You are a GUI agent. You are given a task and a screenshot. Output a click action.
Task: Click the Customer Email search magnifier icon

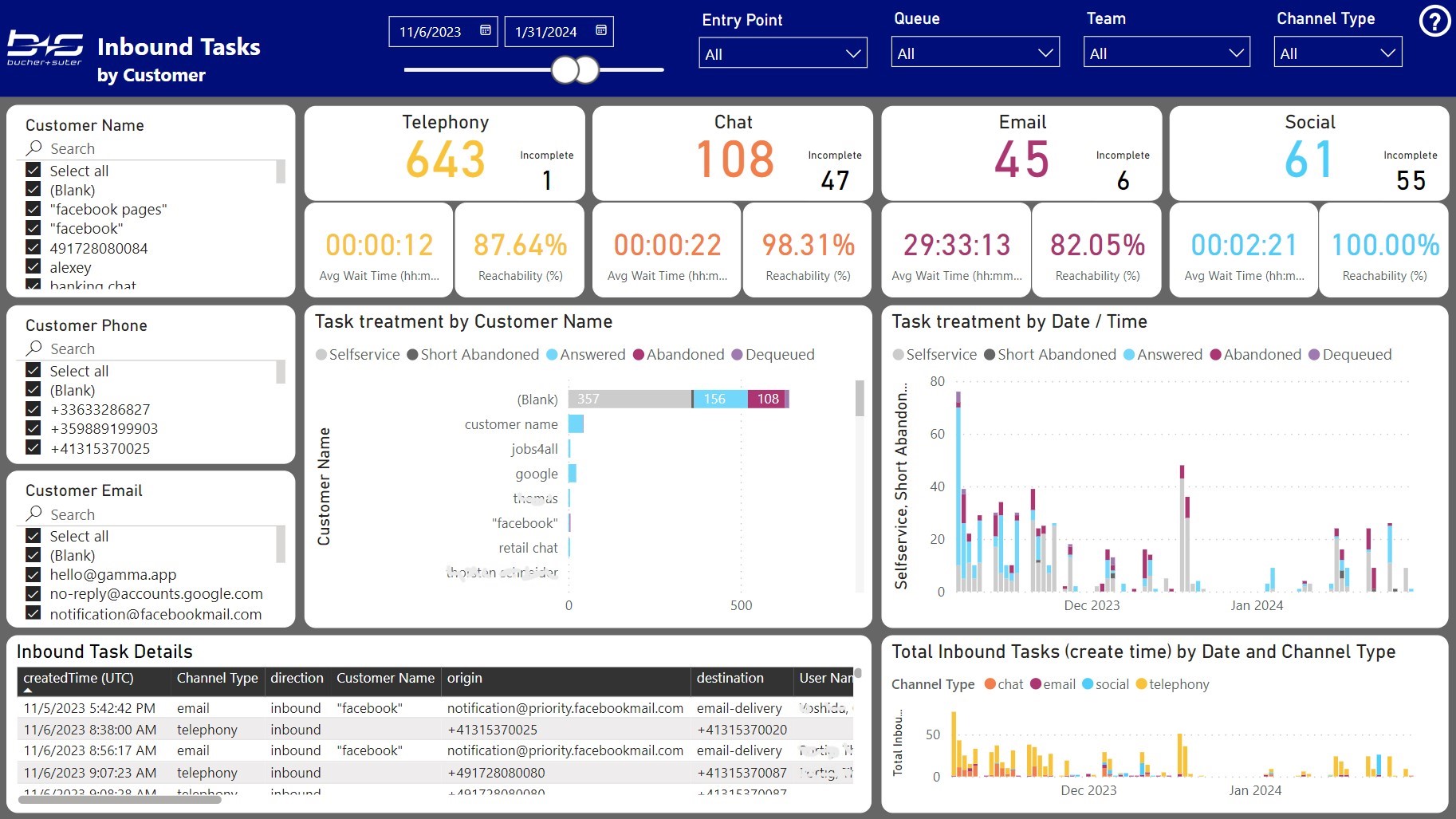click(34, 514)
